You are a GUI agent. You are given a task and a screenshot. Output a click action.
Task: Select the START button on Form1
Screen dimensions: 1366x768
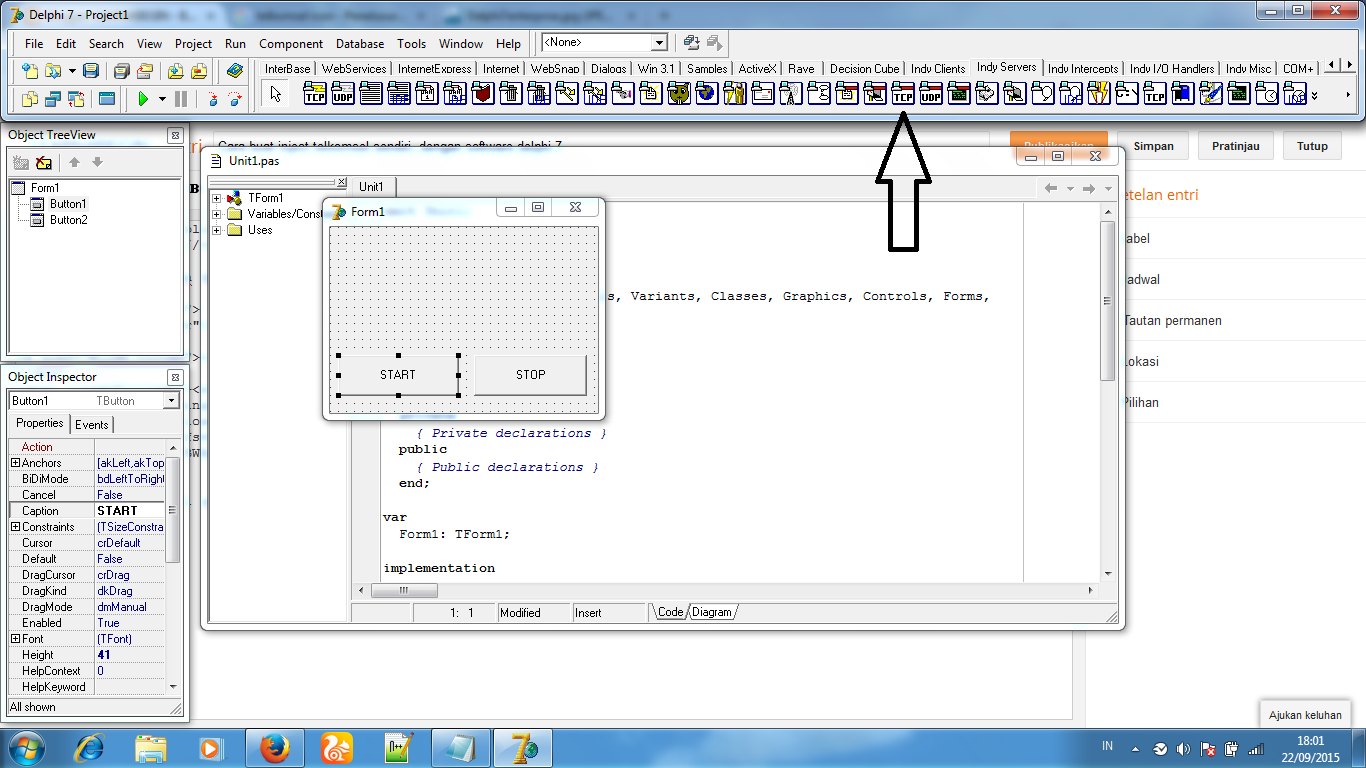398,375
